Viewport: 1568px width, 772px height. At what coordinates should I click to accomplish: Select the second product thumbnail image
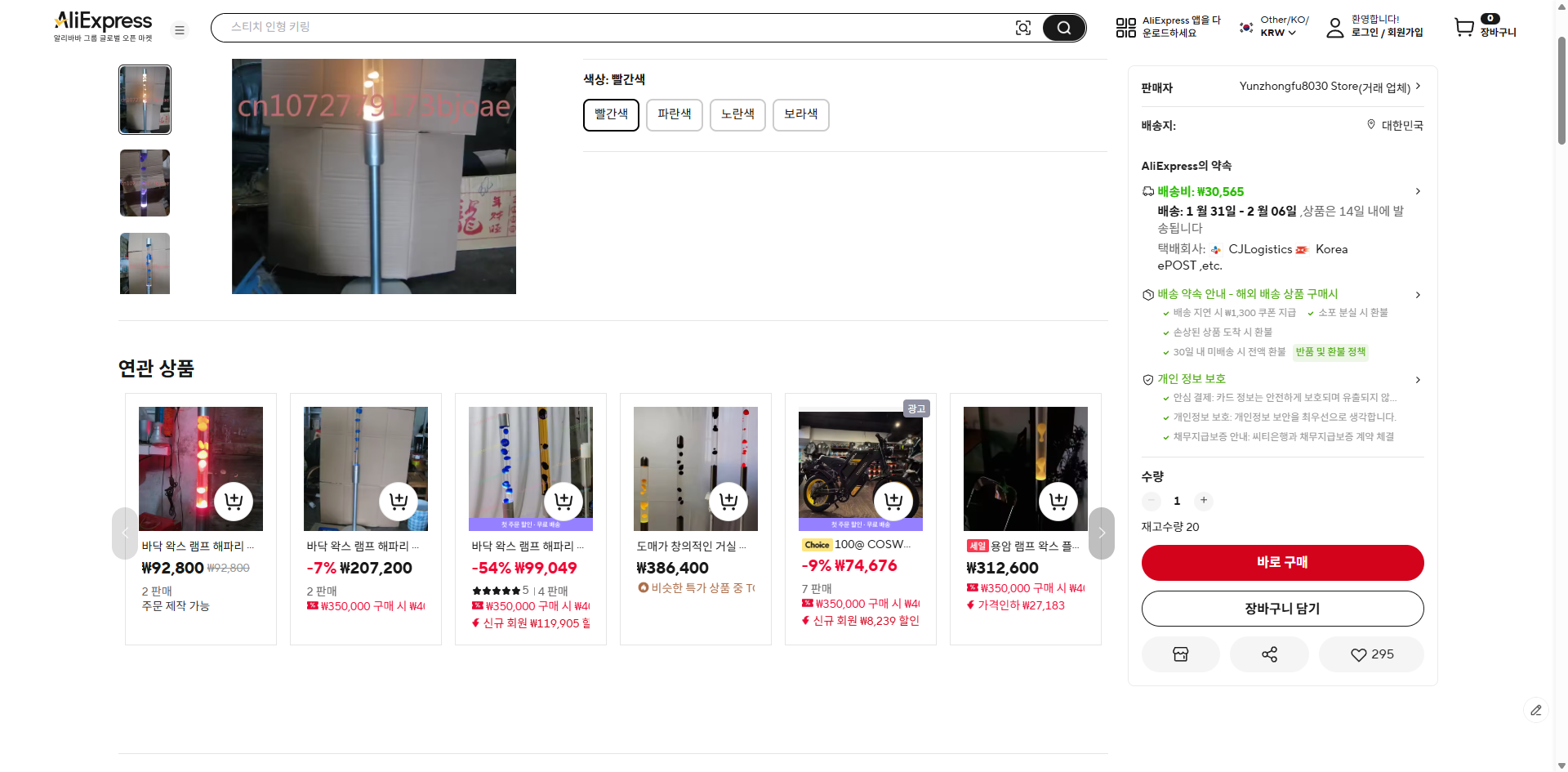pos(145,183)
